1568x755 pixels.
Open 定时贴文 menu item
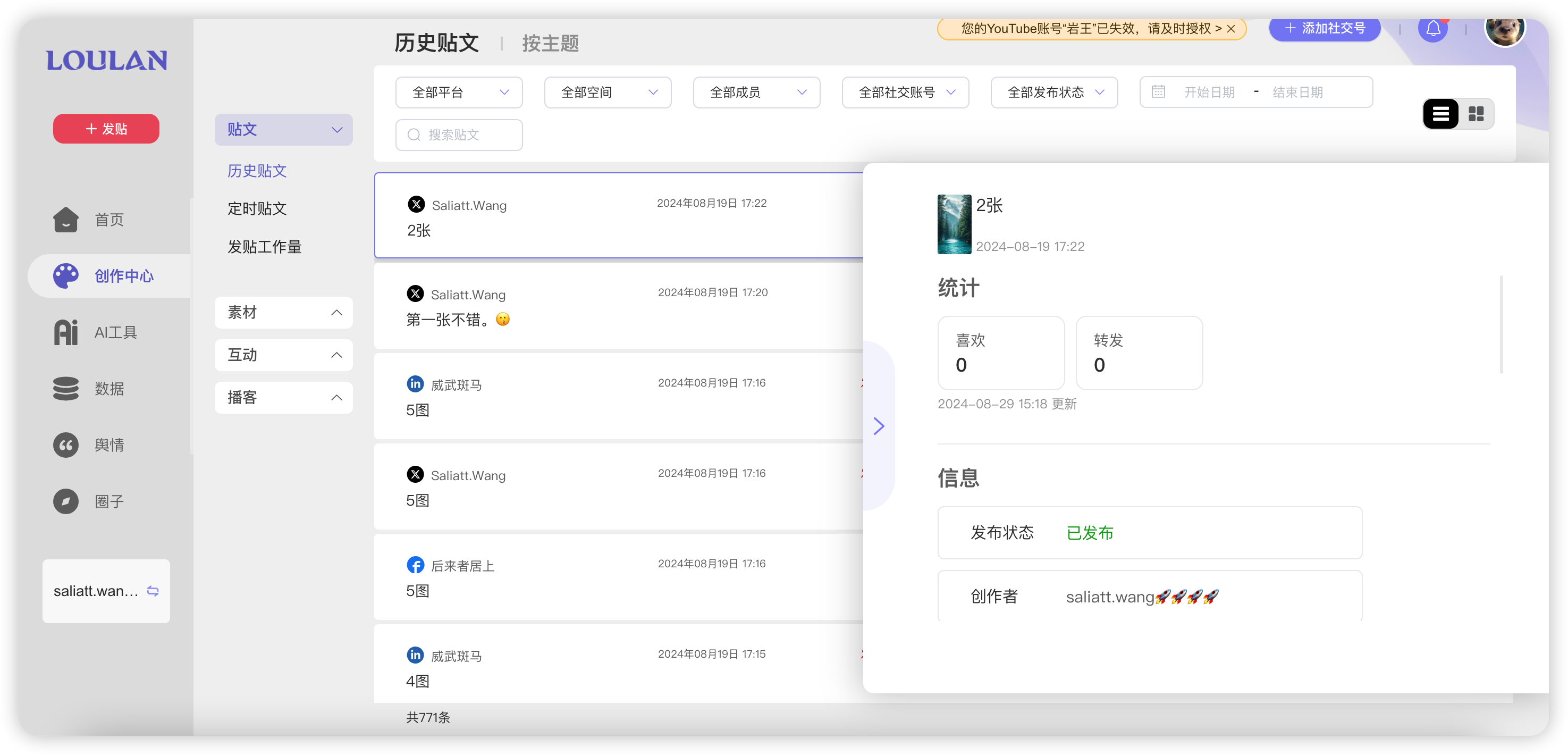pyautogui.click(x=257, y=209)
